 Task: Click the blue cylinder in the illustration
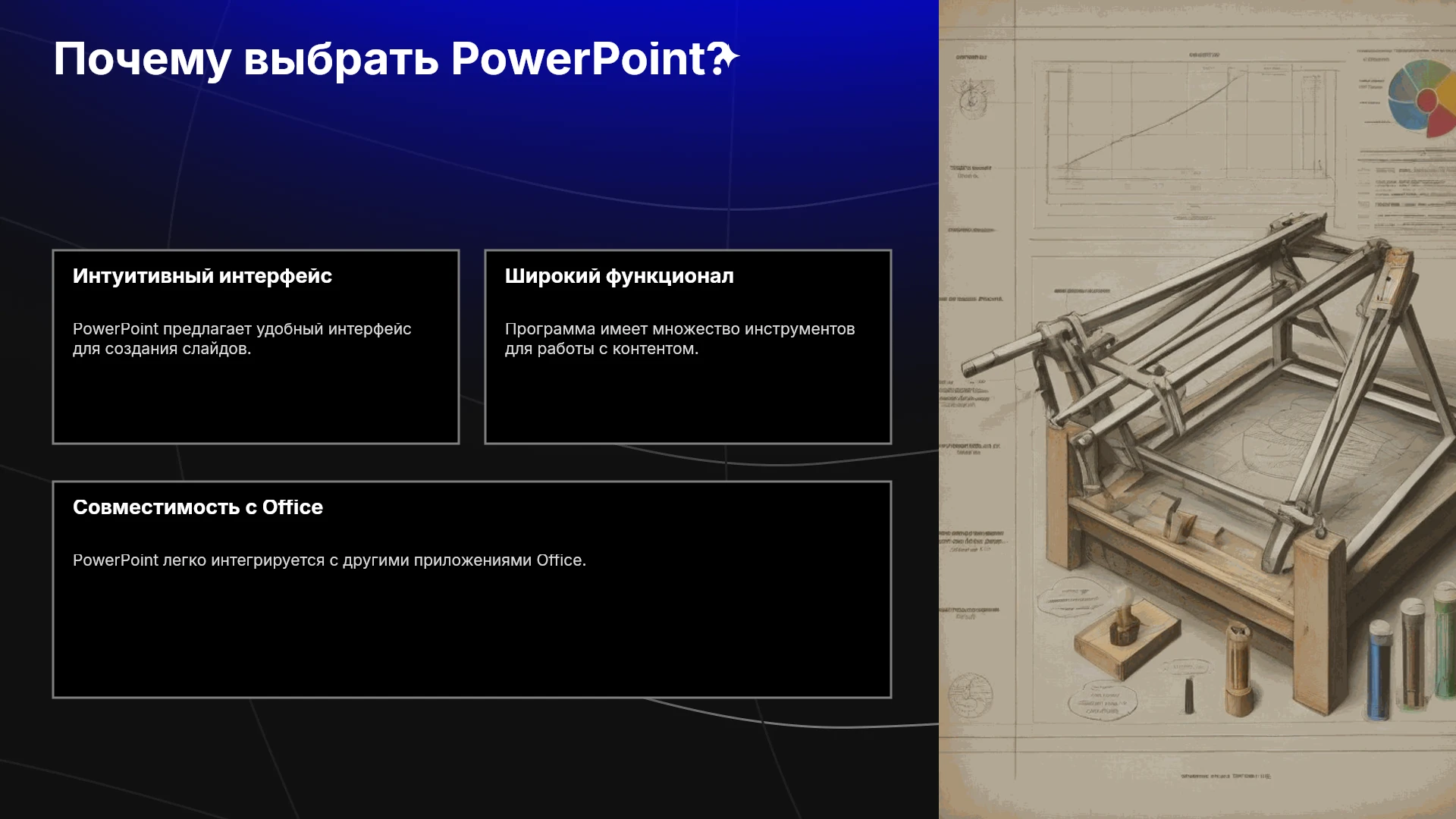click(1379, 670)
